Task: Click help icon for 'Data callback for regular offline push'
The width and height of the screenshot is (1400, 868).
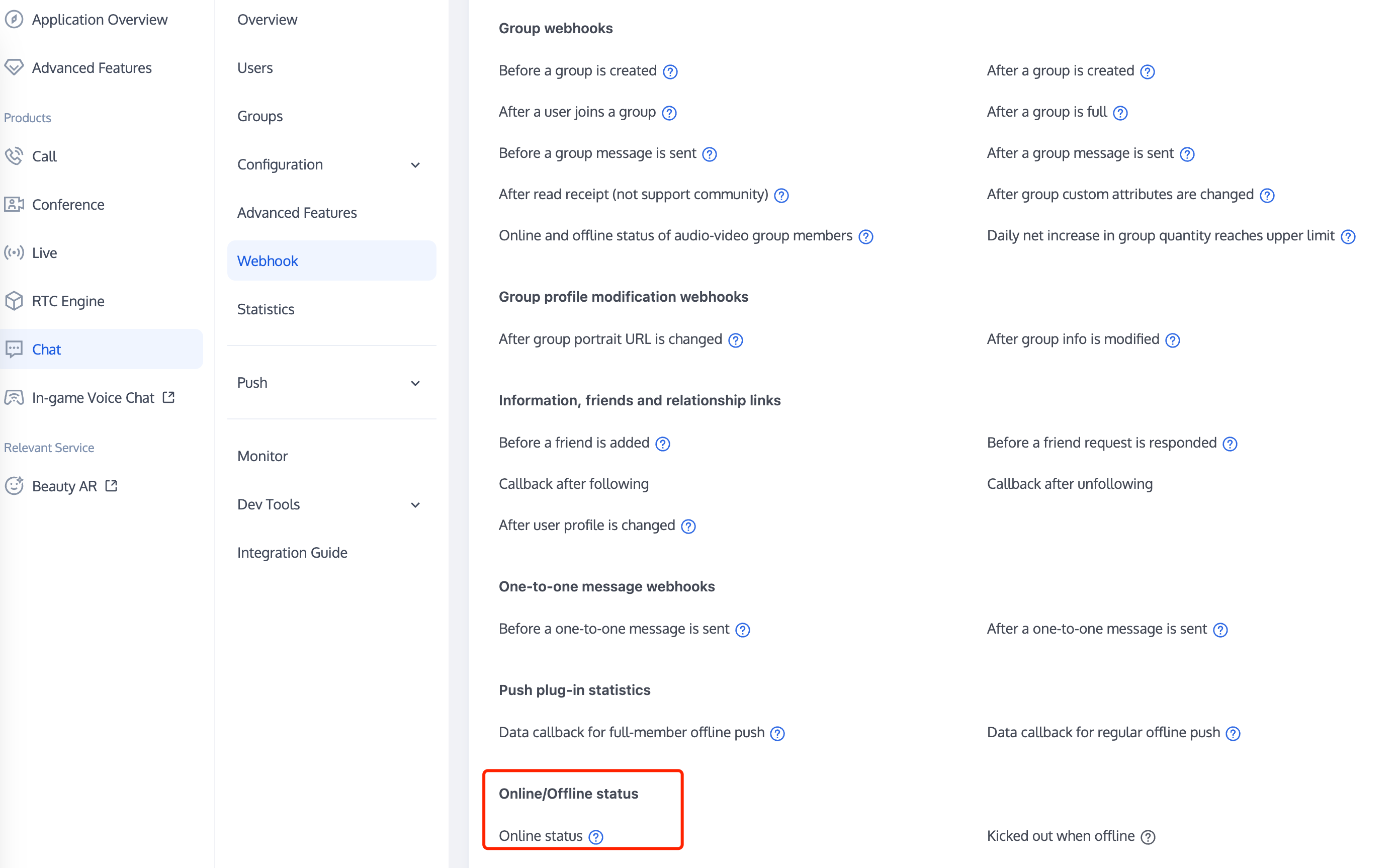Action: click(1233, 734)
